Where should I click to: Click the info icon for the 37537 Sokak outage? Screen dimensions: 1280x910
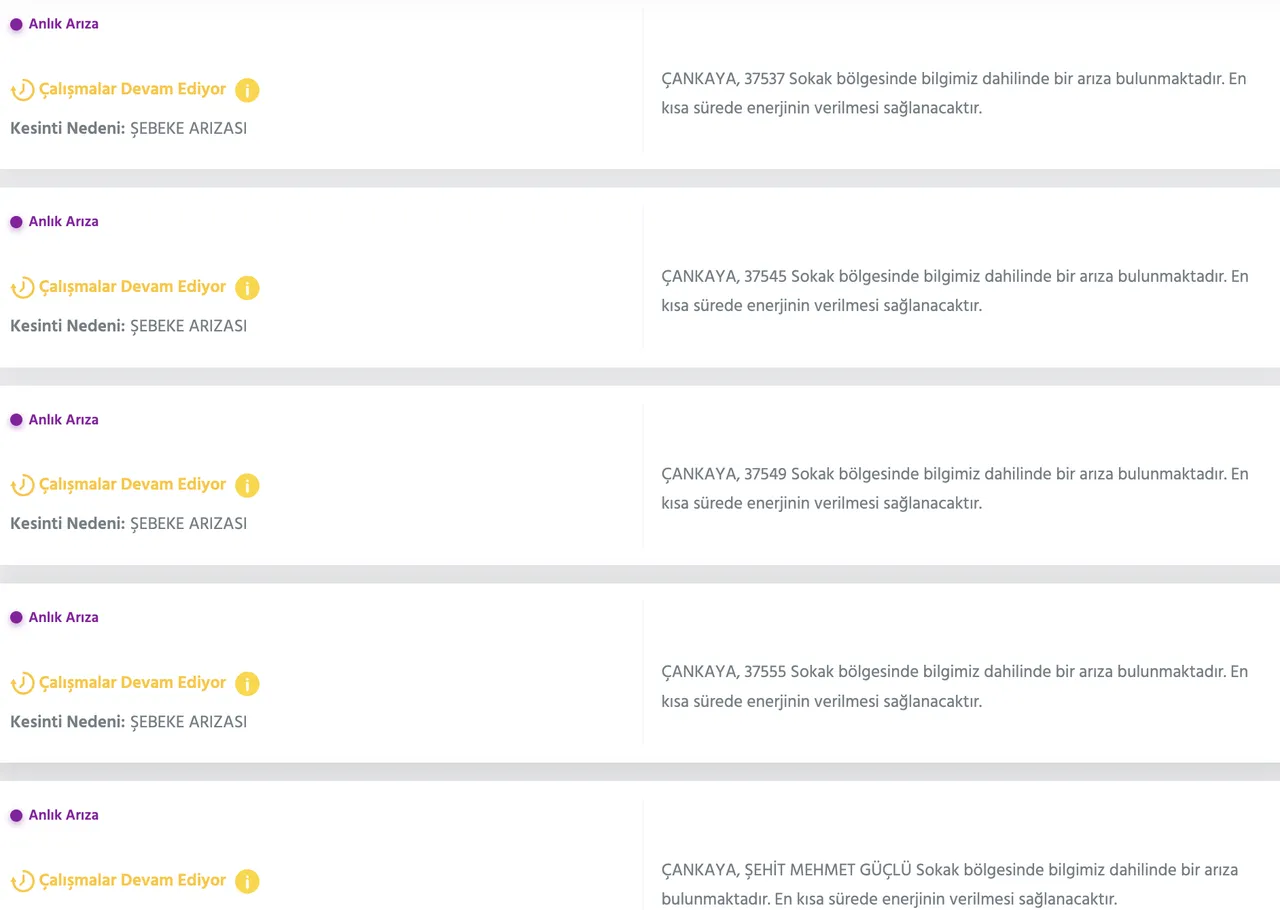click(247, 90)
